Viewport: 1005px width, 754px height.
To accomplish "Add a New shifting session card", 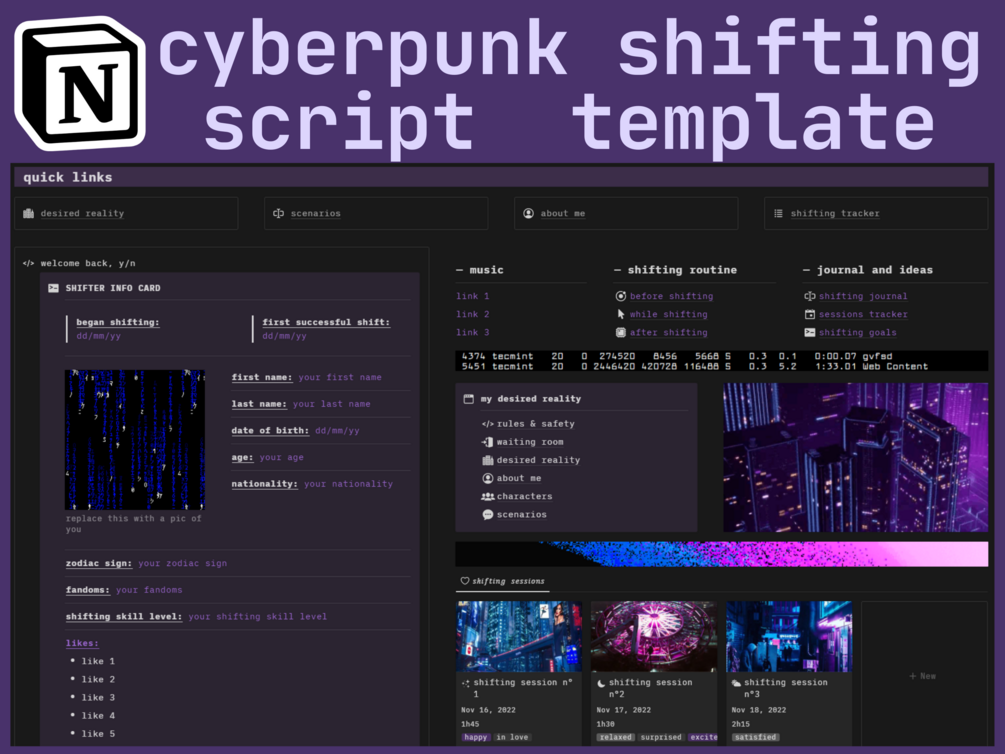I will point(923,676).
